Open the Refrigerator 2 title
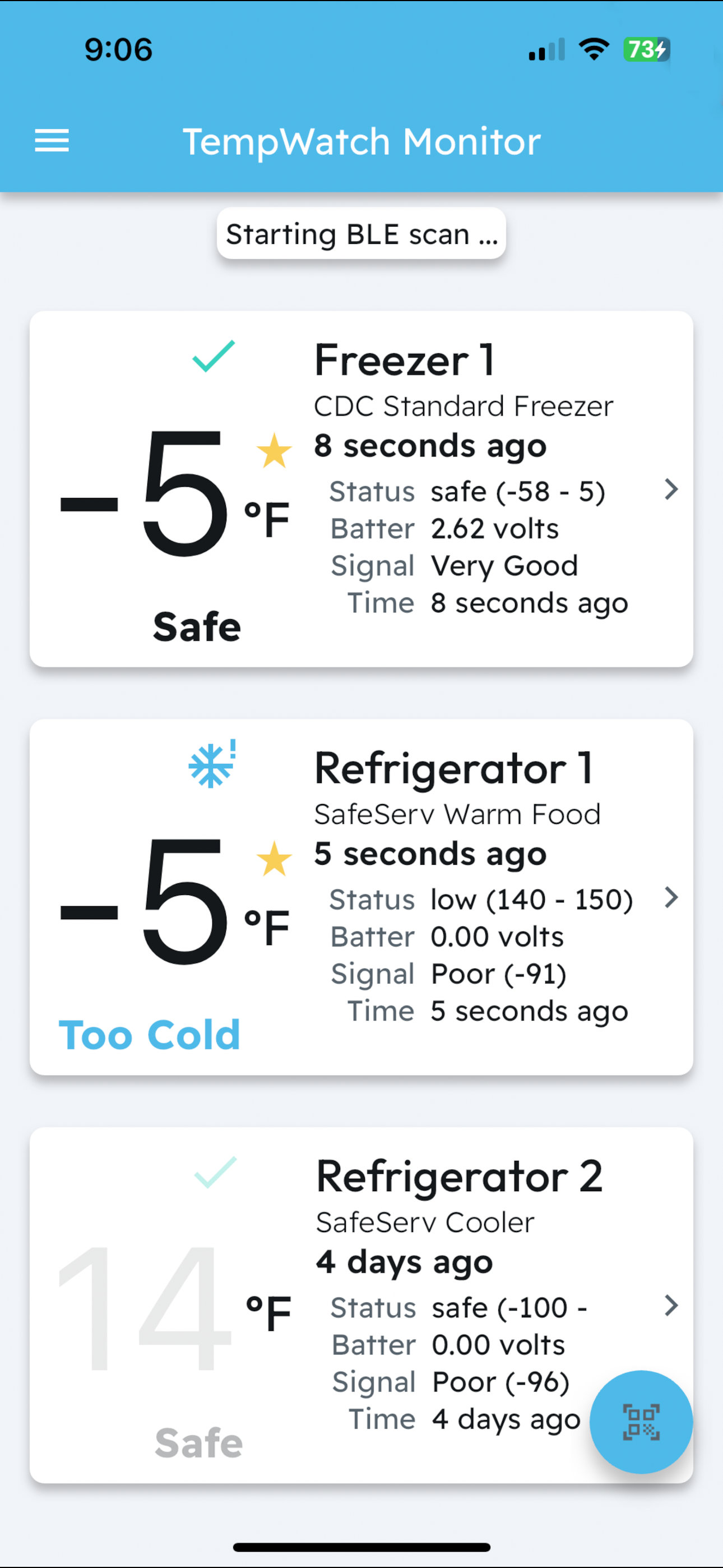 (x=460, y=1176)
